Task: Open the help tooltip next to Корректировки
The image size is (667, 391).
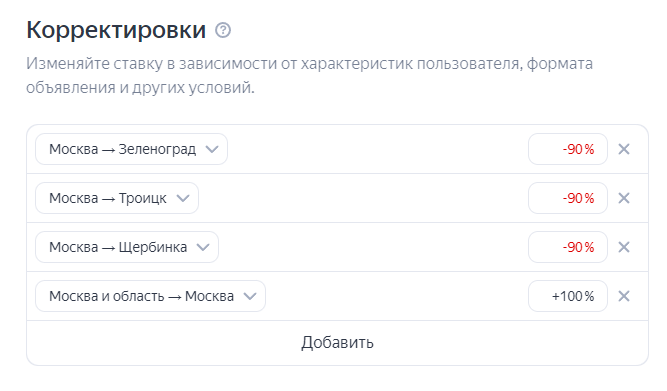Action: click(223, 31)
